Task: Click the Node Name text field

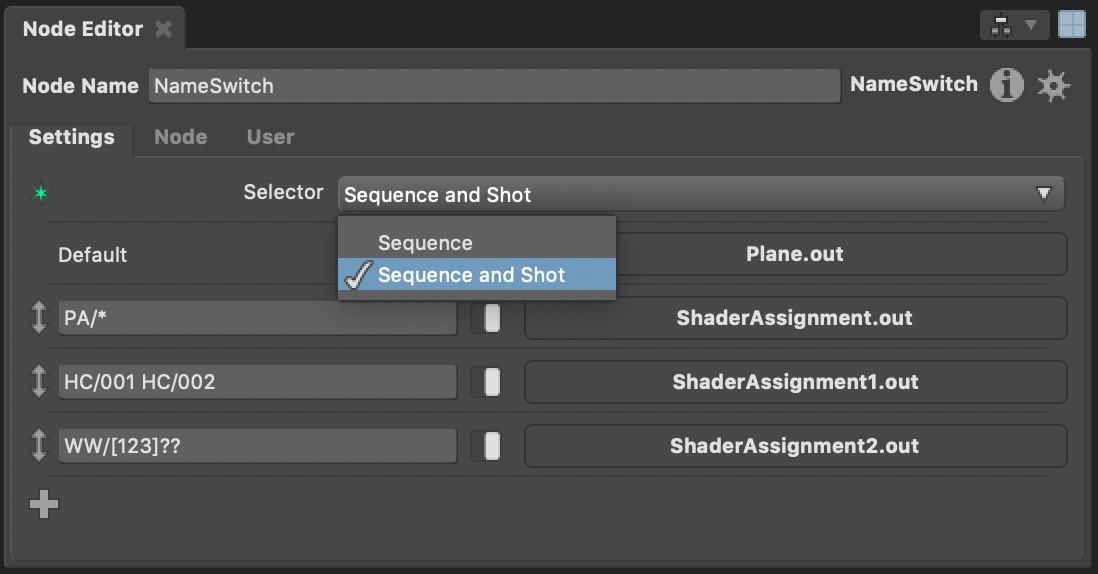Action: pos(494,86)
